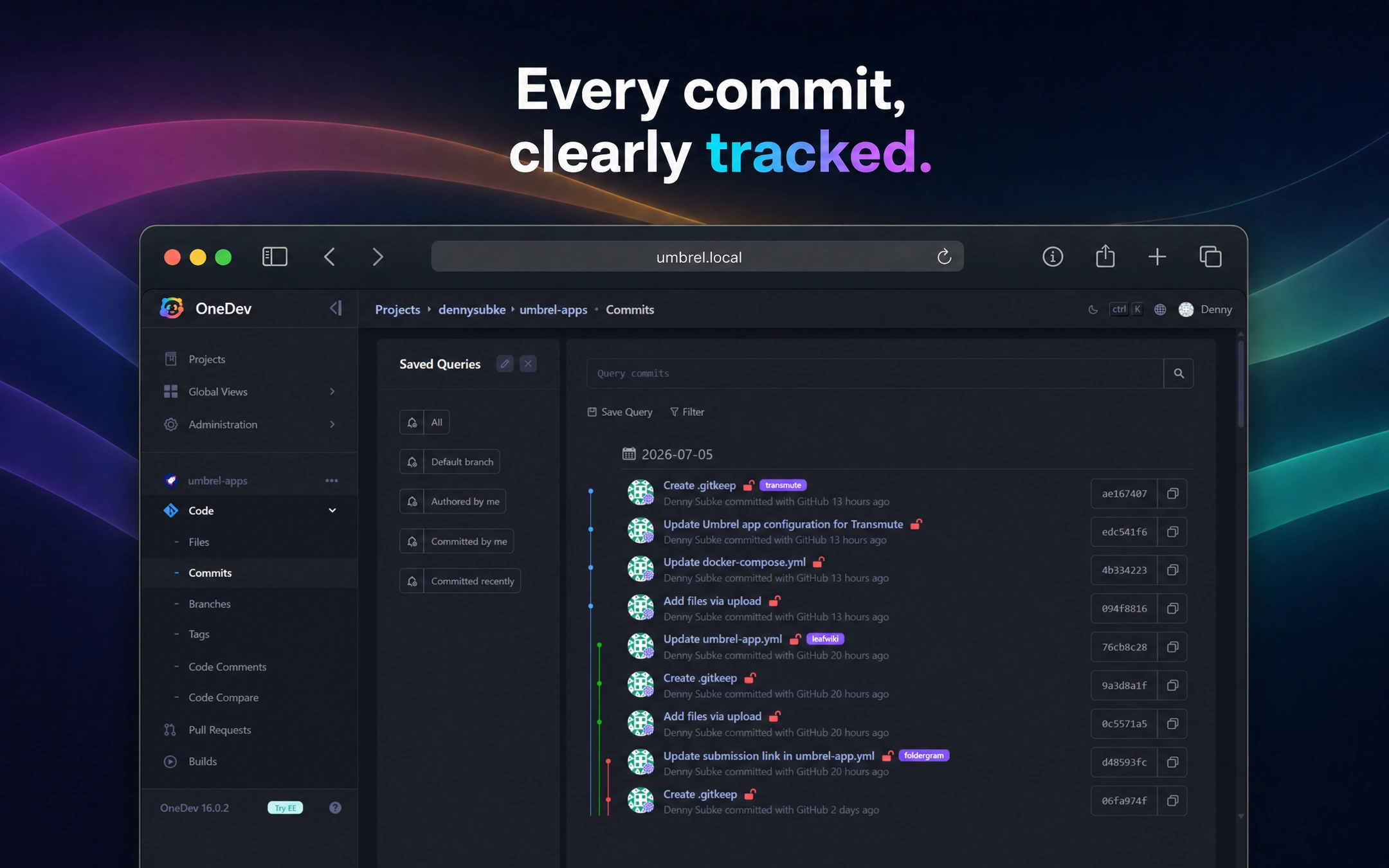
Task: Copy commit hash 0c5571a5
Action: [1172, 723]
